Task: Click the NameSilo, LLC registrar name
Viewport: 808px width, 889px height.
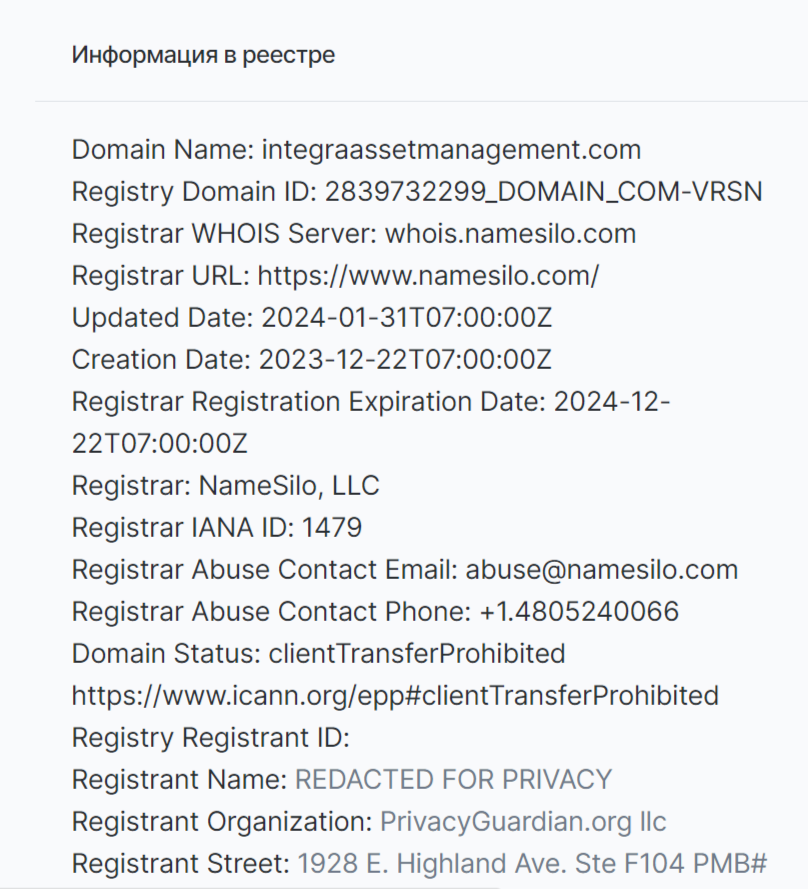Action: [287, 486]
